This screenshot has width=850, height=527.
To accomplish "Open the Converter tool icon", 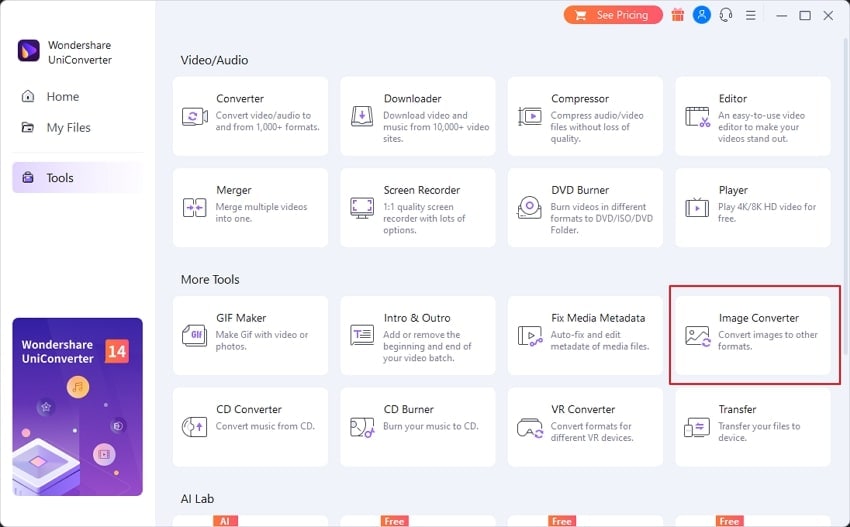I will point(195,116).
